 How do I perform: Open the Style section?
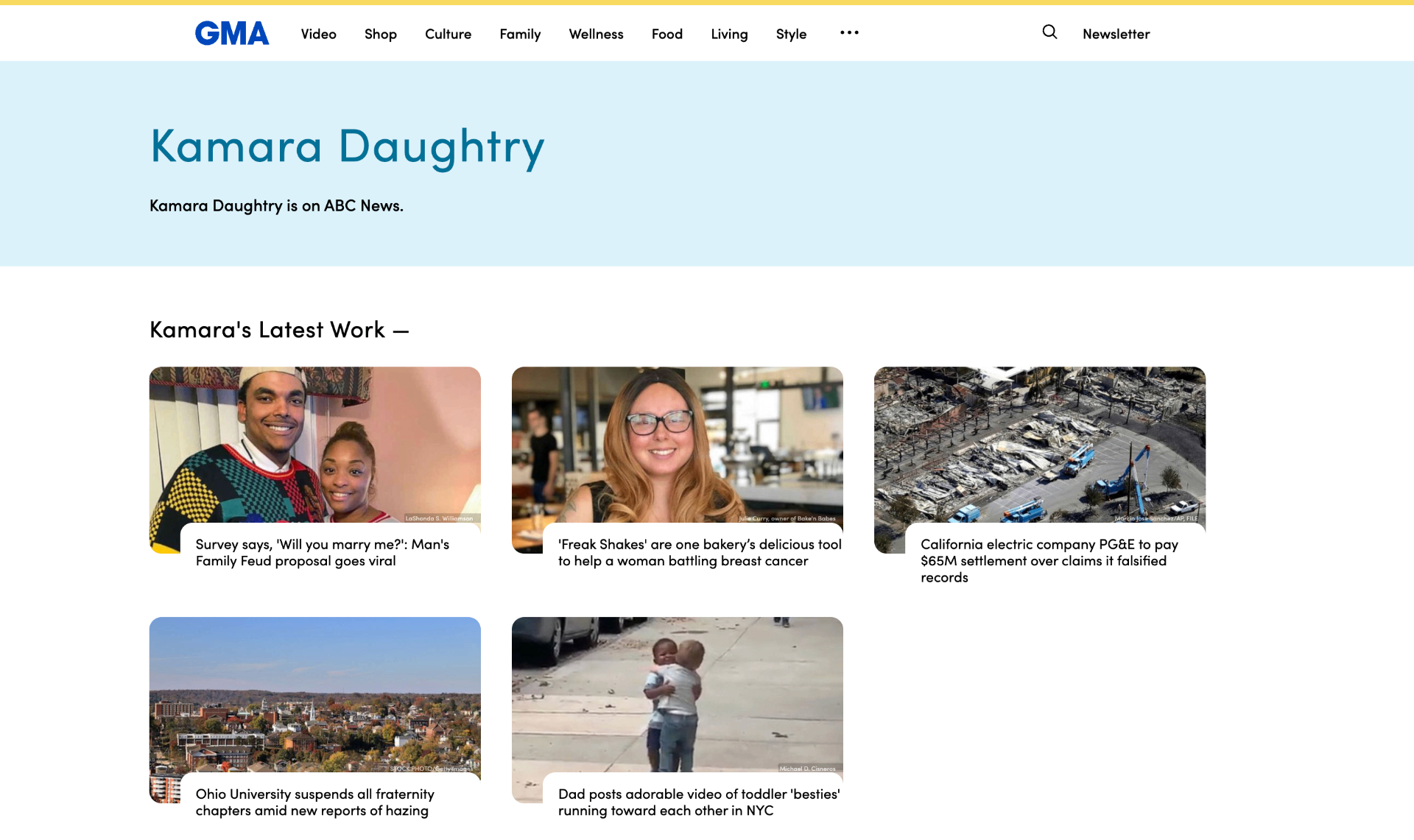tap(791, 34)
